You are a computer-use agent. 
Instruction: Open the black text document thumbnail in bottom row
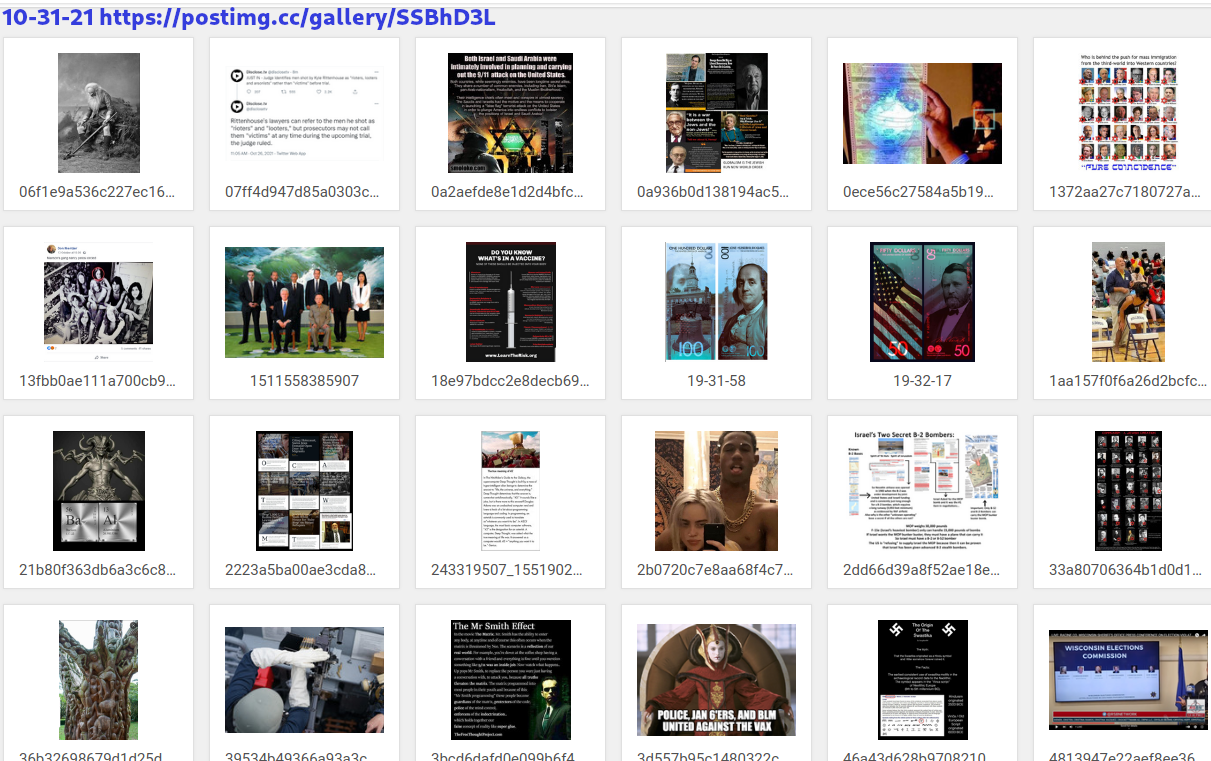(x=923, y=679)
